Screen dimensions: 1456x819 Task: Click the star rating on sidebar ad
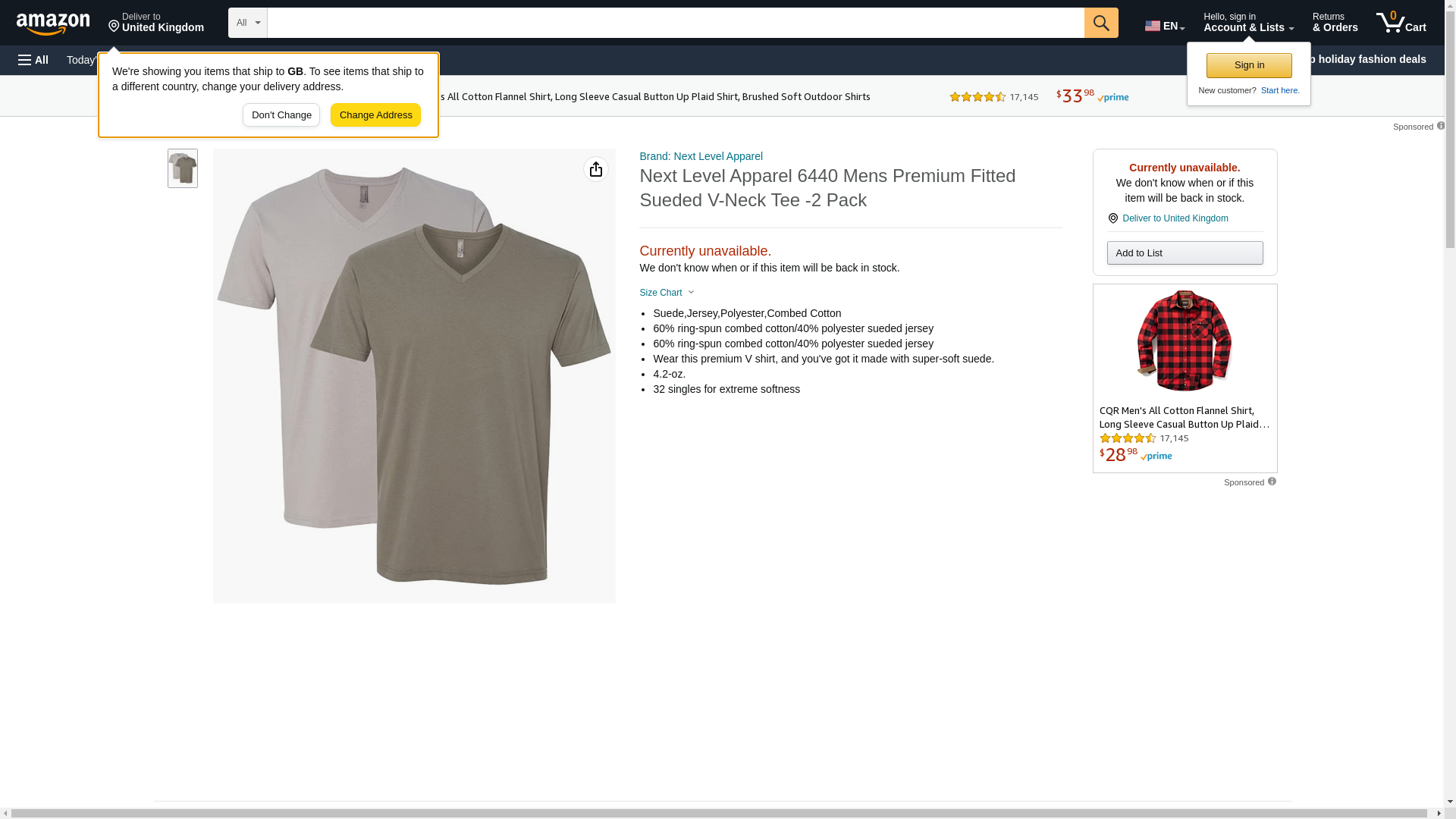1128,438
